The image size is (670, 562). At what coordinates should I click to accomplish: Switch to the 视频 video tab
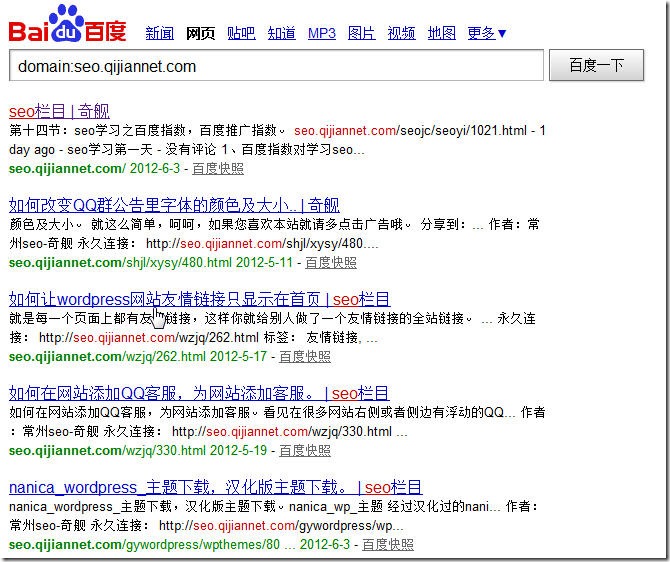[401, 33]
